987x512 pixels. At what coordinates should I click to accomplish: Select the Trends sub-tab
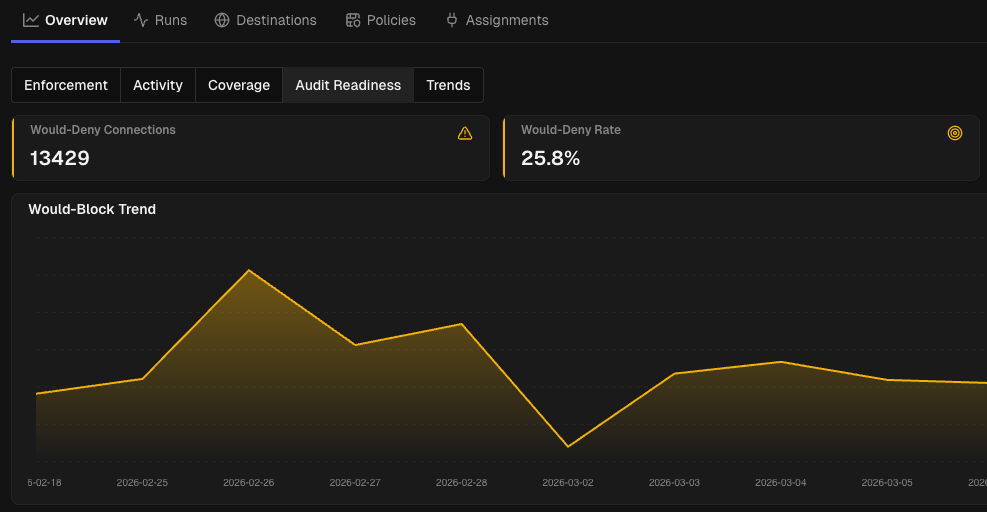[x=448, y=85]
